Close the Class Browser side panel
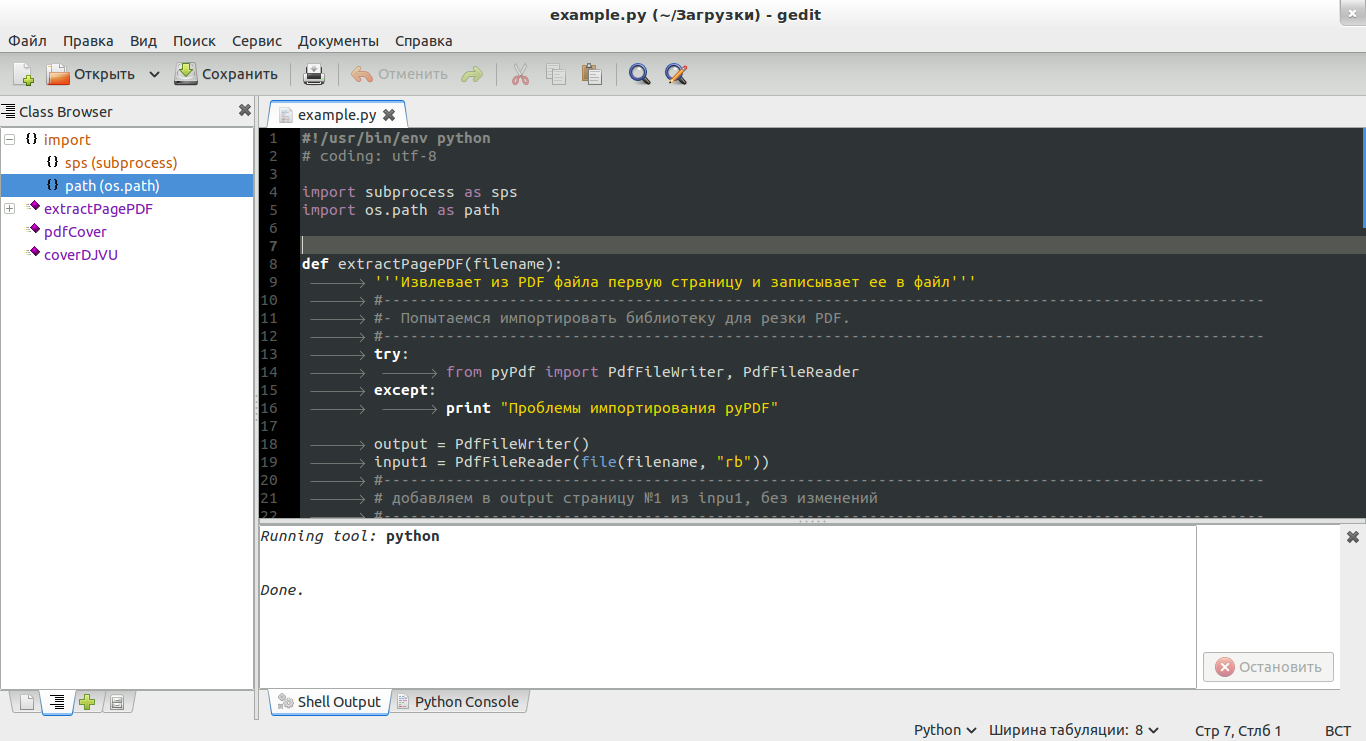Screen dimensions: 1366x741 (x=244, y=111)
